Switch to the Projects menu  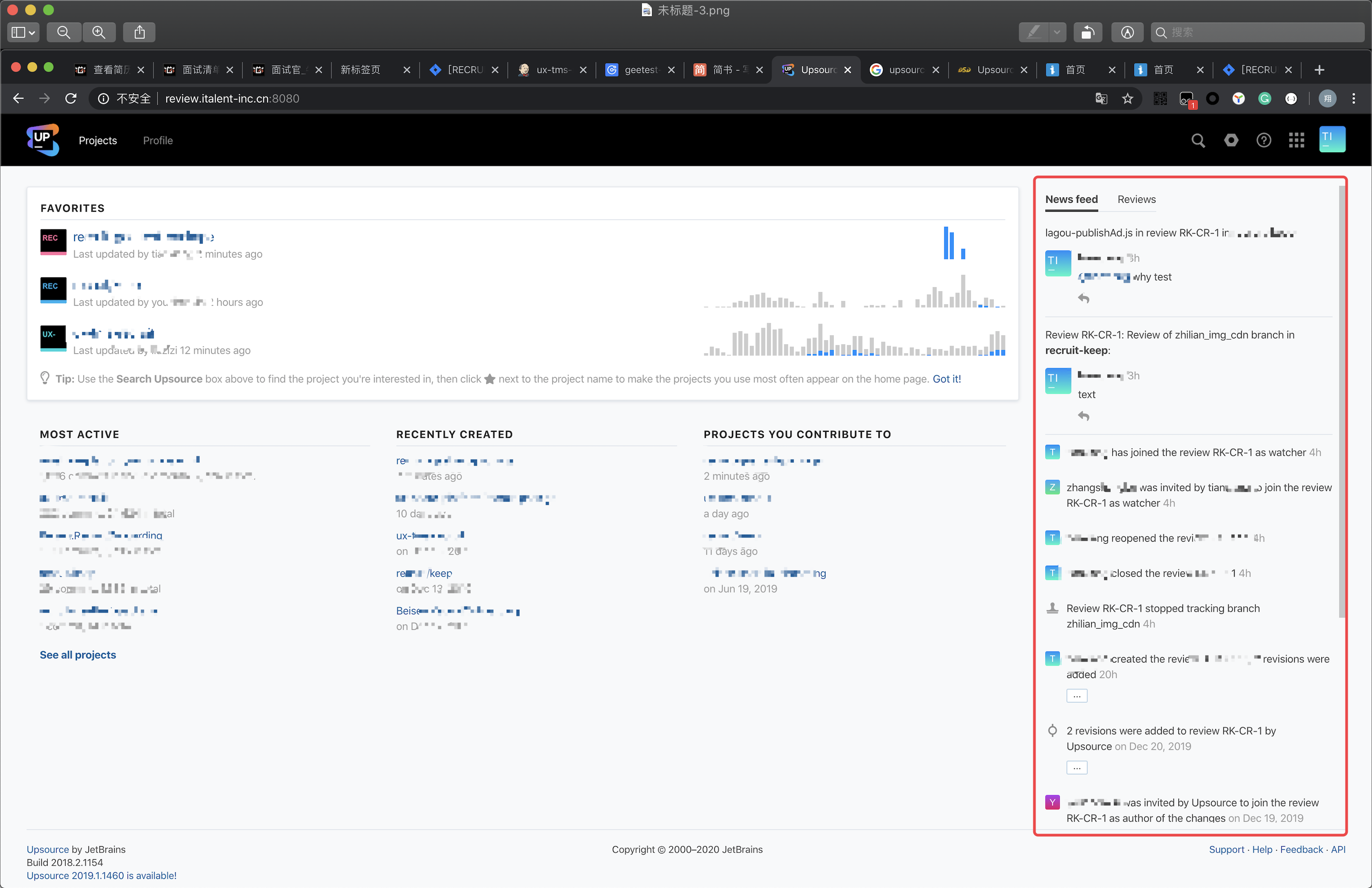[97, 140]
